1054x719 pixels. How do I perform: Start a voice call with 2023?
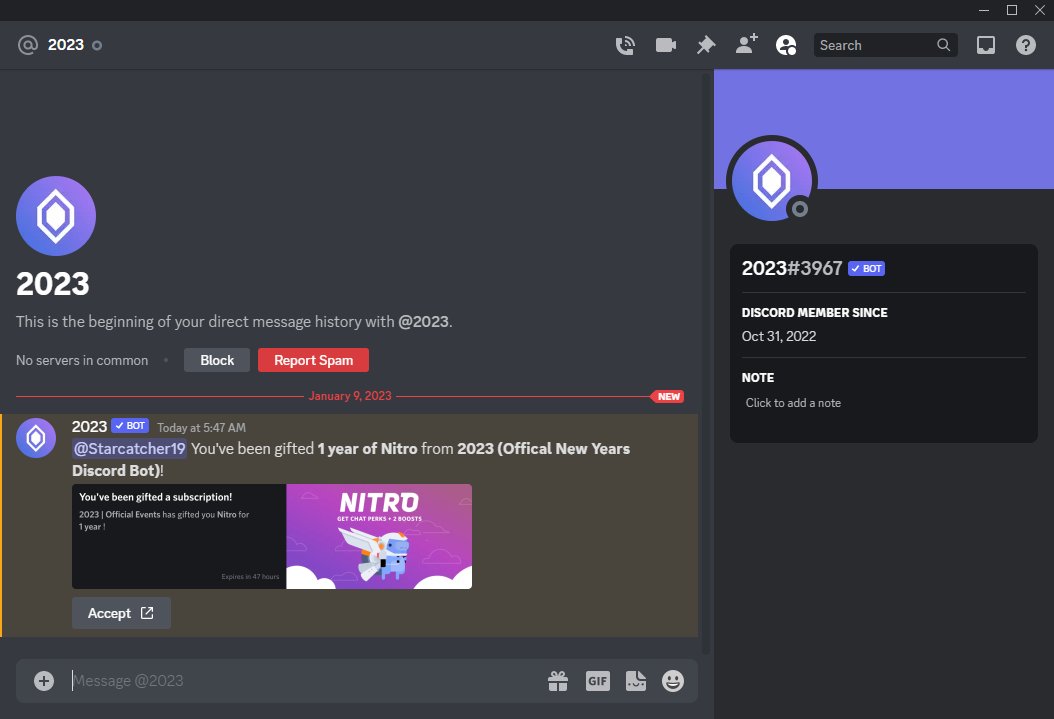[625, 45]
